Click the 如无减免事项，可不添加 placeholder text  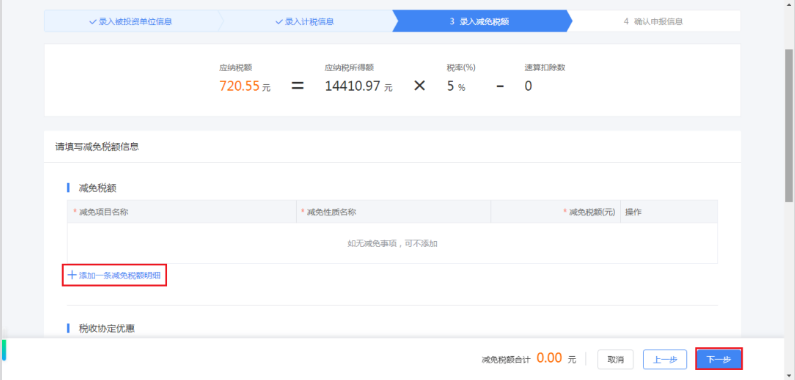tap(392, 244)
